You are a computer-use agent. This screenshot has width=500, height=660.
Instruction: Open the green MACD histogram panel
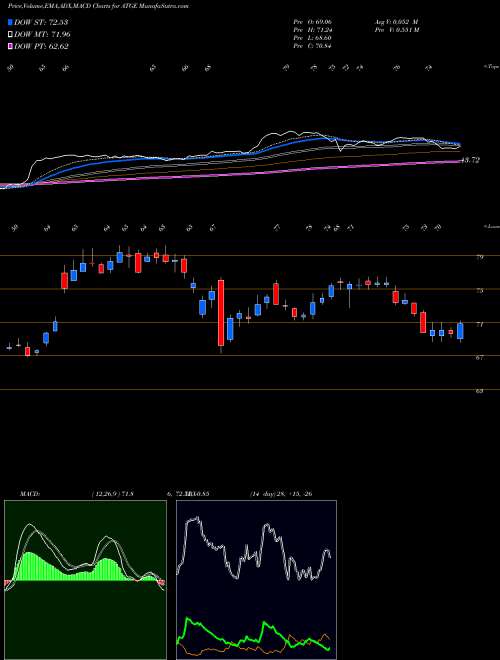pyautogui.click(x=85, y=580)
